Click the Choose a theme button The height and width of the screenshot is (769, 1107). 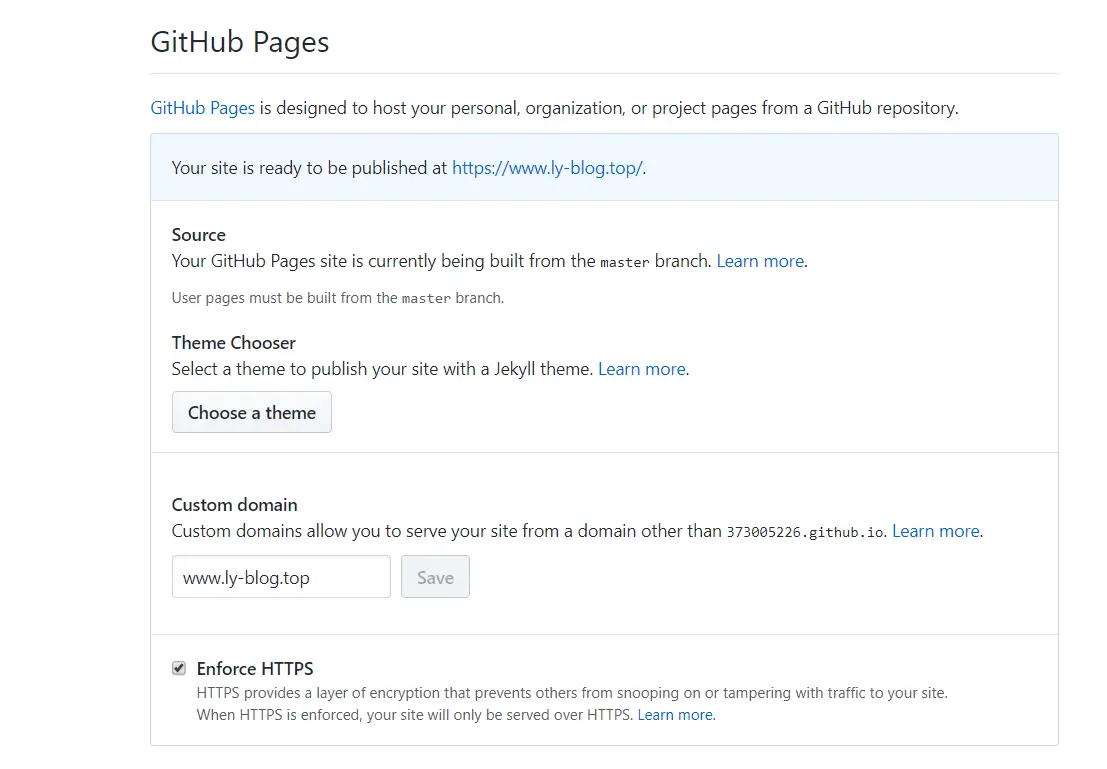pyautogui.click(x=251, y=412)
